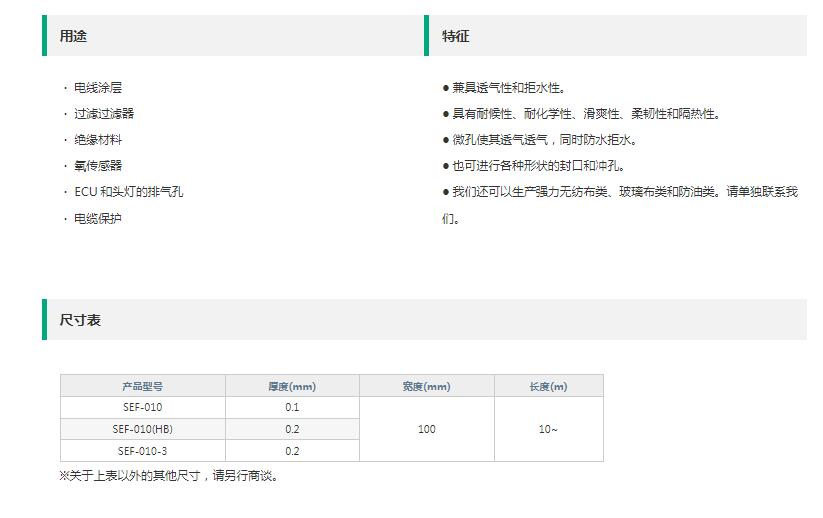Click the 宽度(mm) column header
This screenshot has height=518, width=823.
pos(427,386)
